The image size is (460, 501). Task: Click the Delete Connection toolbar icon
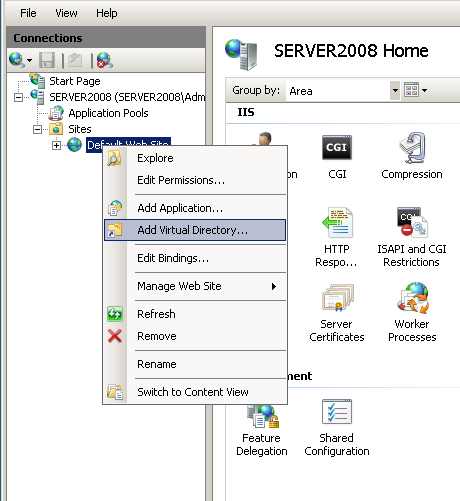click(x=105, y=61)
